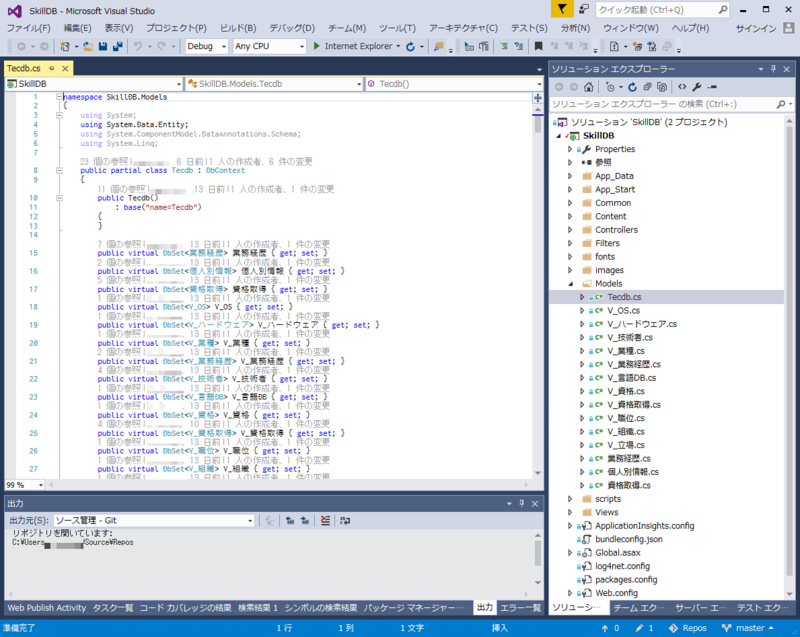
Task: Click the editor vertical scrollbar down arrow
Action: (x=538, y=473)
